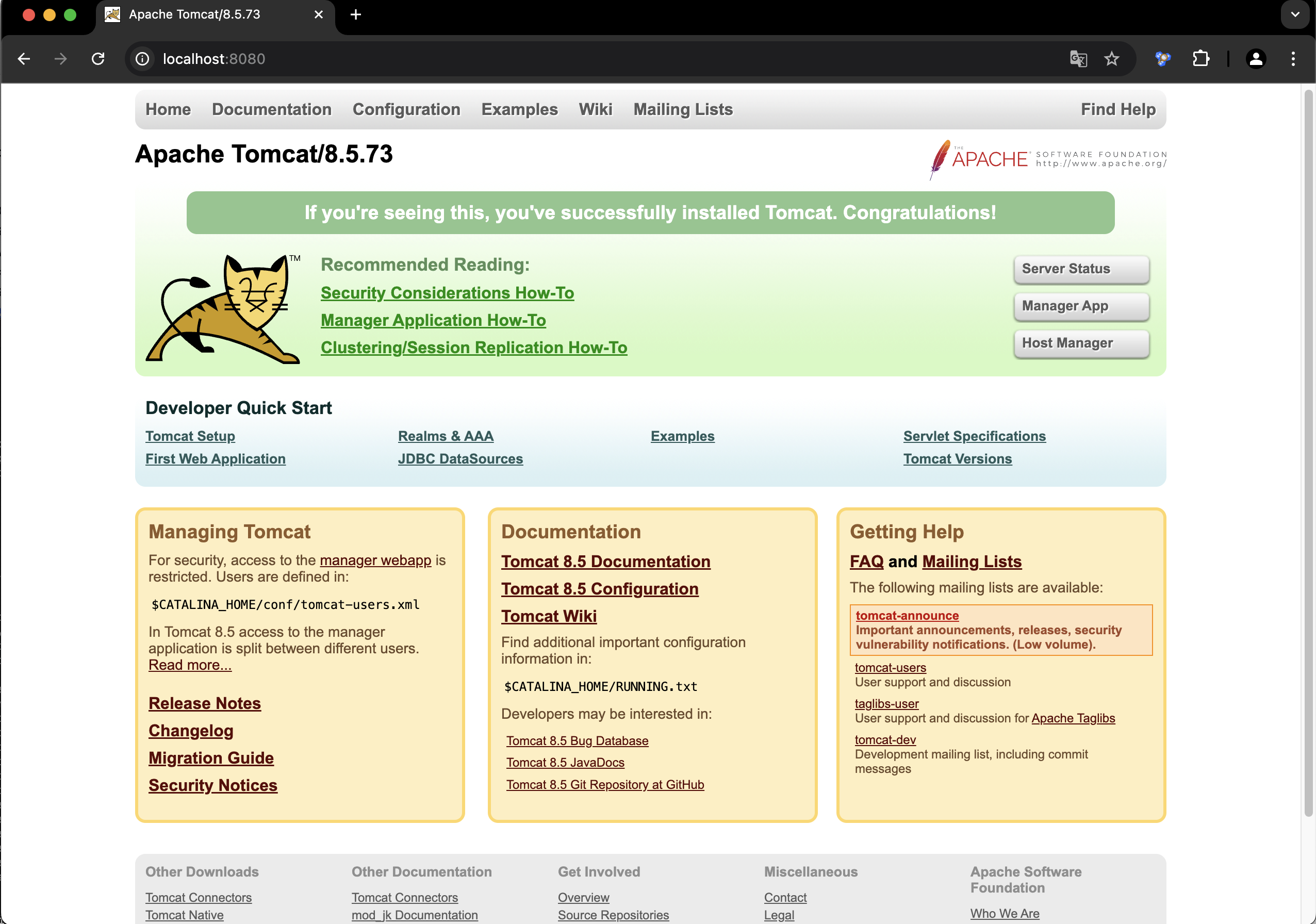
Task: Open Chrome three-dot menu
Action: coord(1292,58)
